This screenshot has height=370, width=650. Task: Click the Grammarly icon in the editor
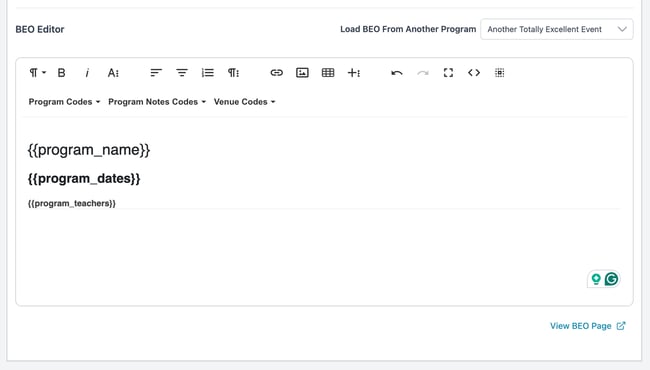611,279
